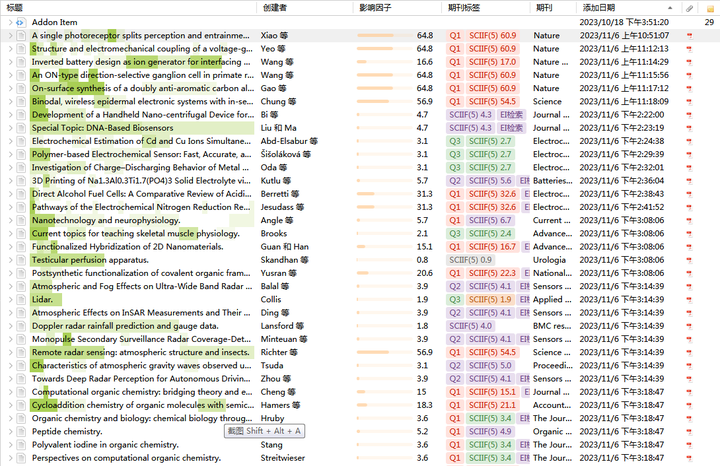Sort by the 添加日期 column header
Image resolution: width=720 pixels, height=466 pixels.
click(599, 8)
